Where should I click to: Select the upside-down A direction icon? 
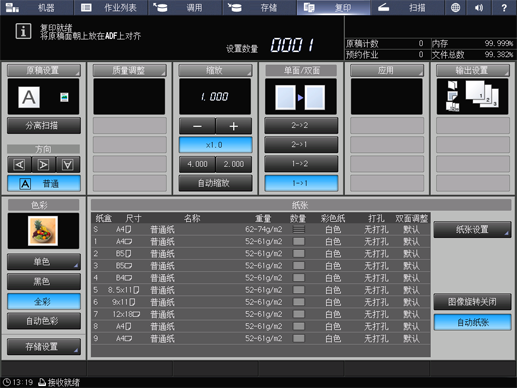click(68, 164)
